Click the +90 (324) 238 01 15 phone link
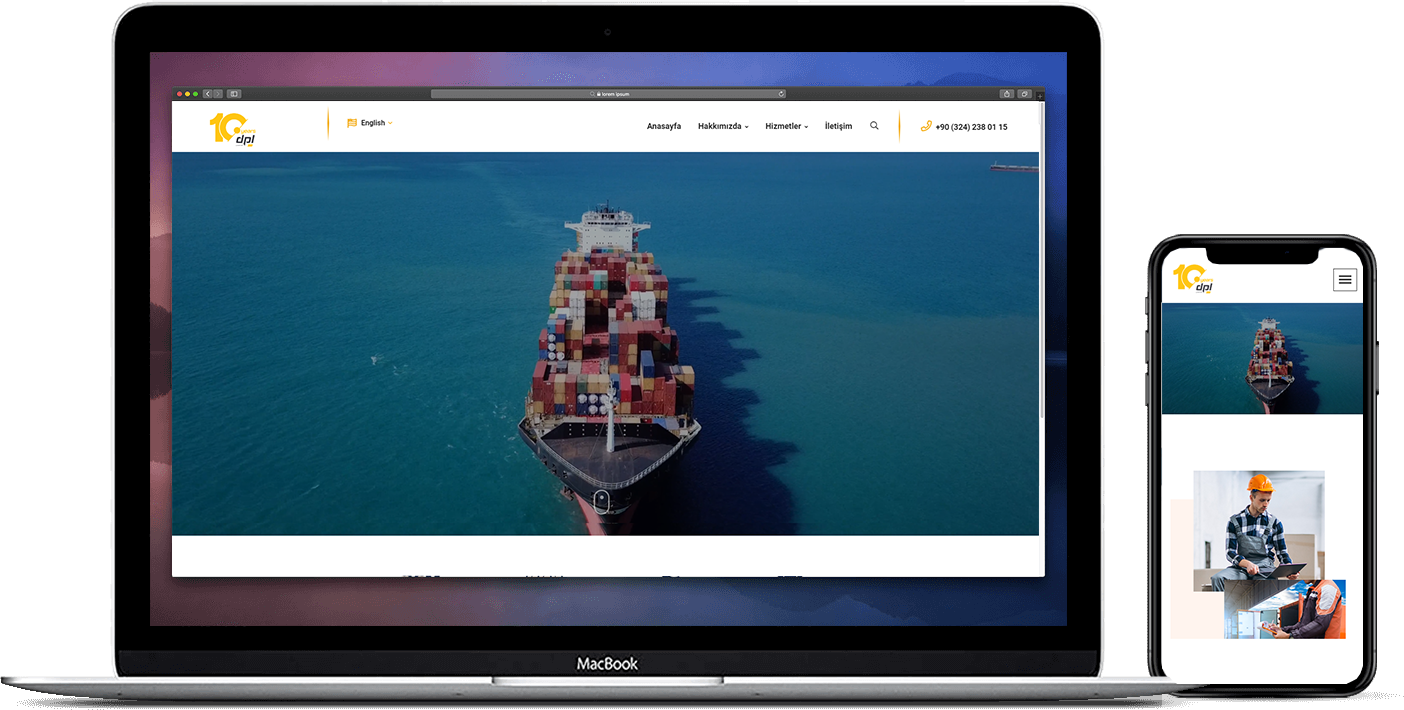 tap(971, 127)
